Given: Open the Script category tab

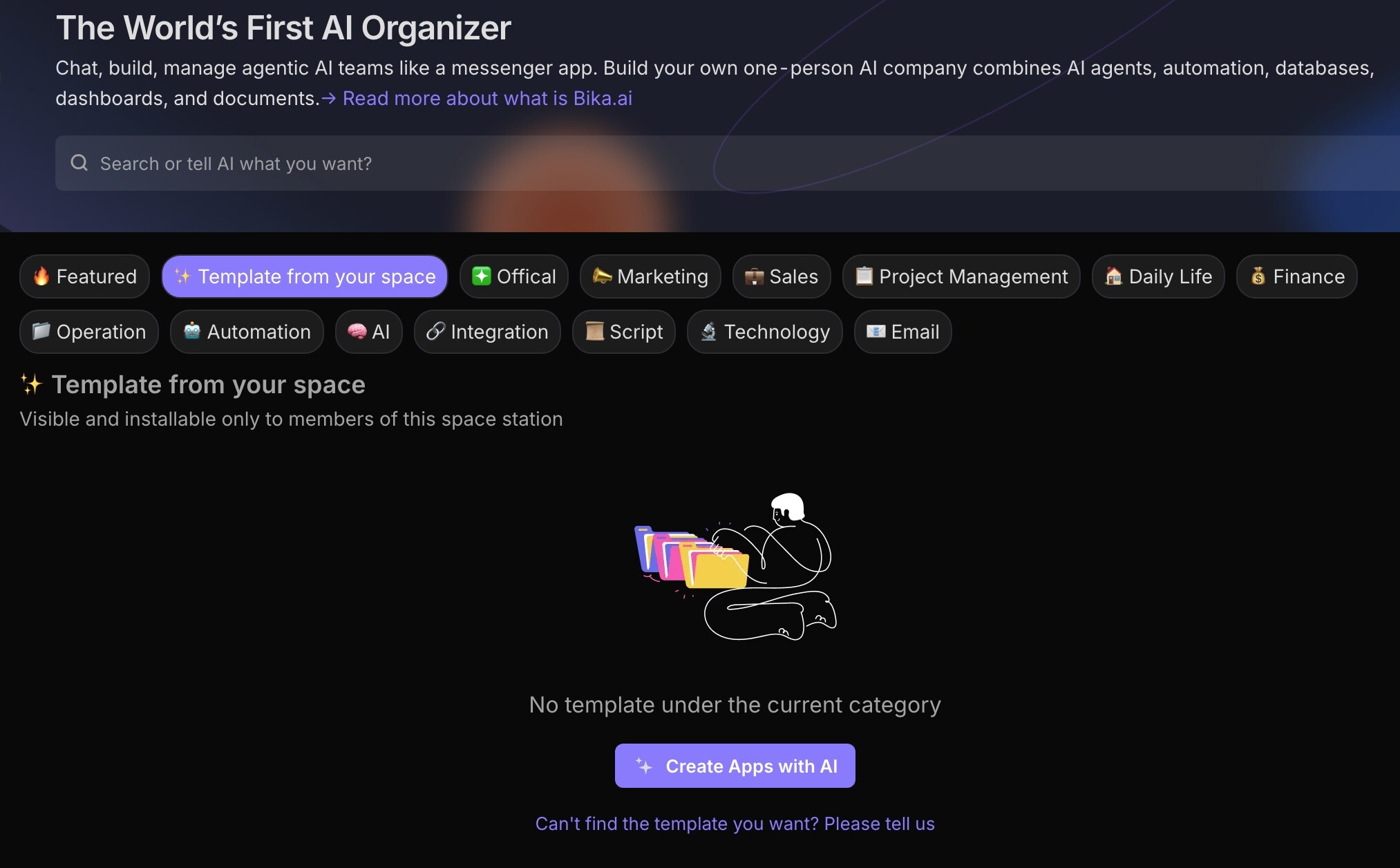Looking at the screenshot, I should 624,332.
